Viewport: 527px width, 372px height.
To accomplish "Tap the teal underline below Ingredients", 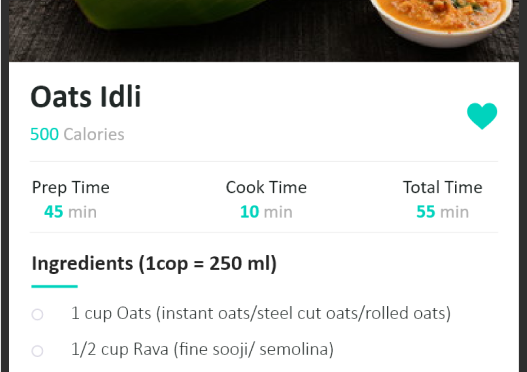I will (54, 286).
